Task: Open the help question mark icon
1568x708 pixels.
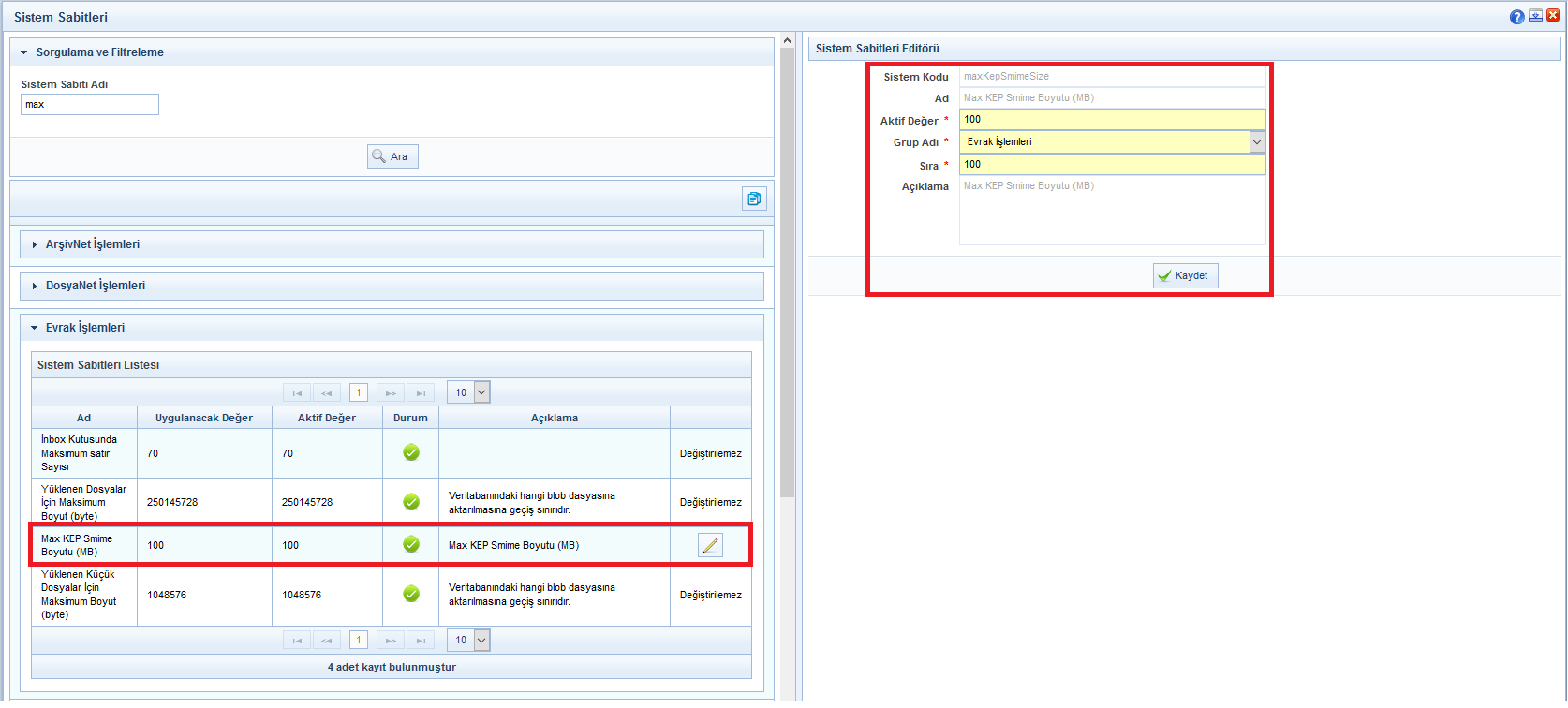Action: (x=1516, y=17)
